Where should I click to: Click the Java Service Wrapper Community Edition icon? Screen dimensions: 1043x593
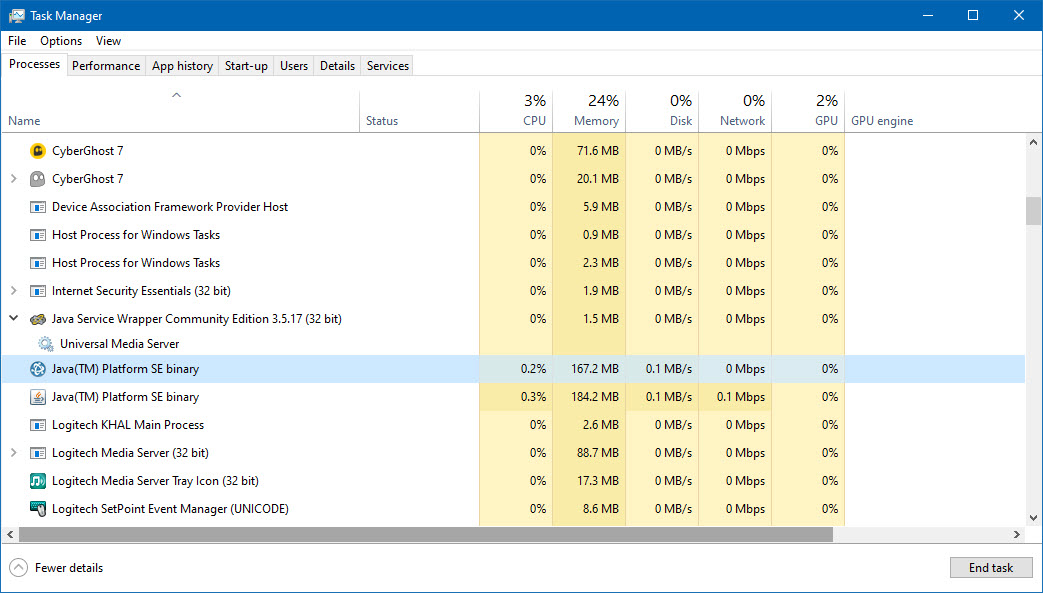(38, 319)
